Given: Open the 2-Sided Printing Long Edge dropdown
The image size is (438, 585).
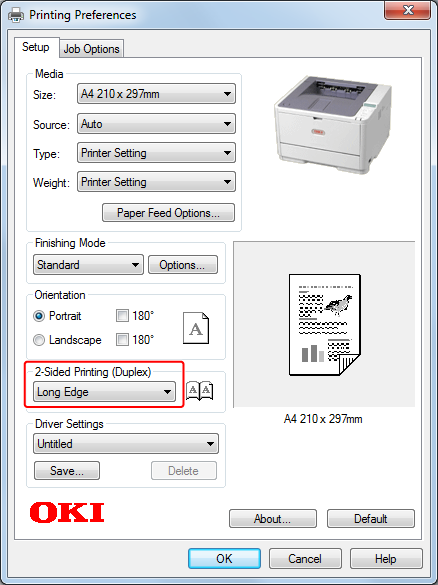Looking at the screenshot, I should pyautogui.click(x=104, y=392).
